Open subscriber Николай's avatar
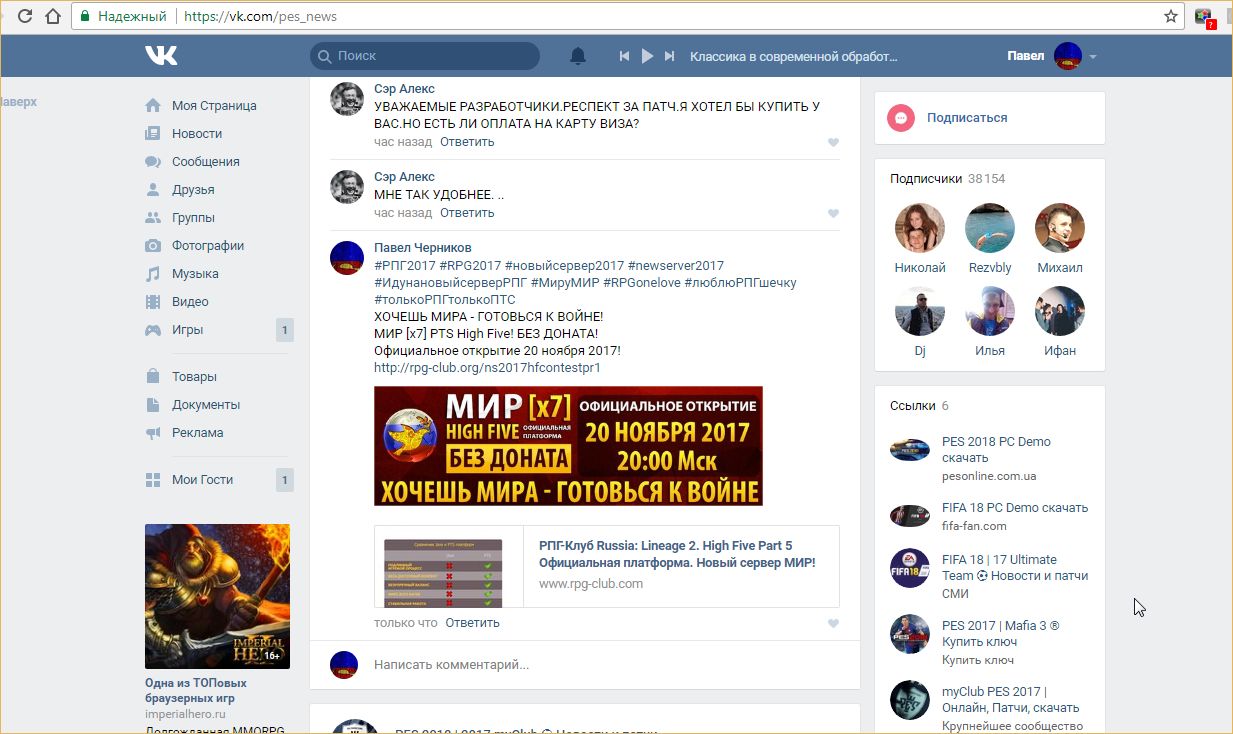The width and height of the screenshot is (1233, 734). 920,228
